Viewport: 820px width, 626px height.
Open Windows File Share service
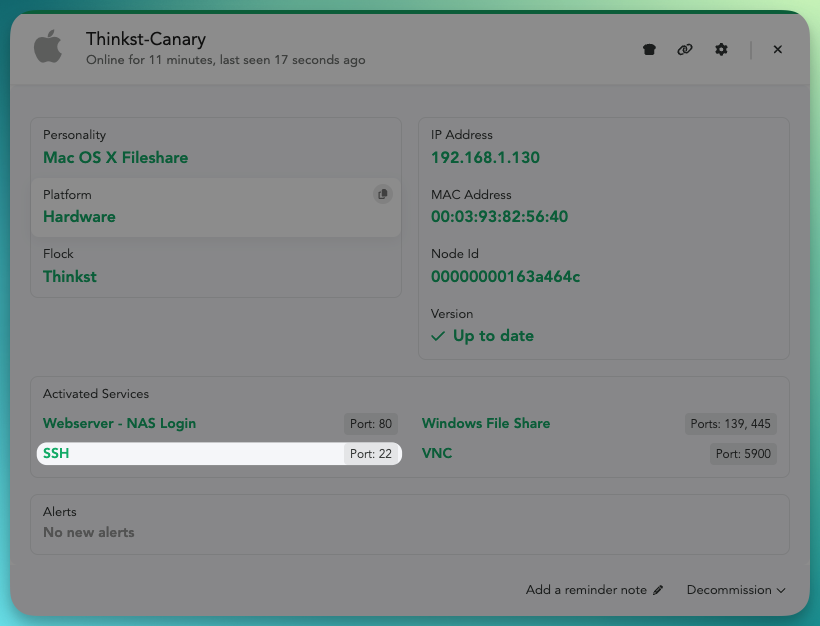coord(486,423)
